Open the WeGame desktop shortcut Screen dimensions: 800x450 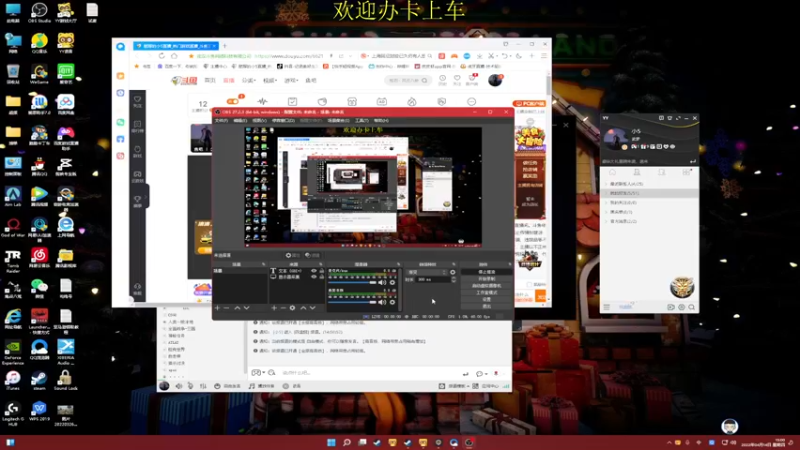[39, 74]
